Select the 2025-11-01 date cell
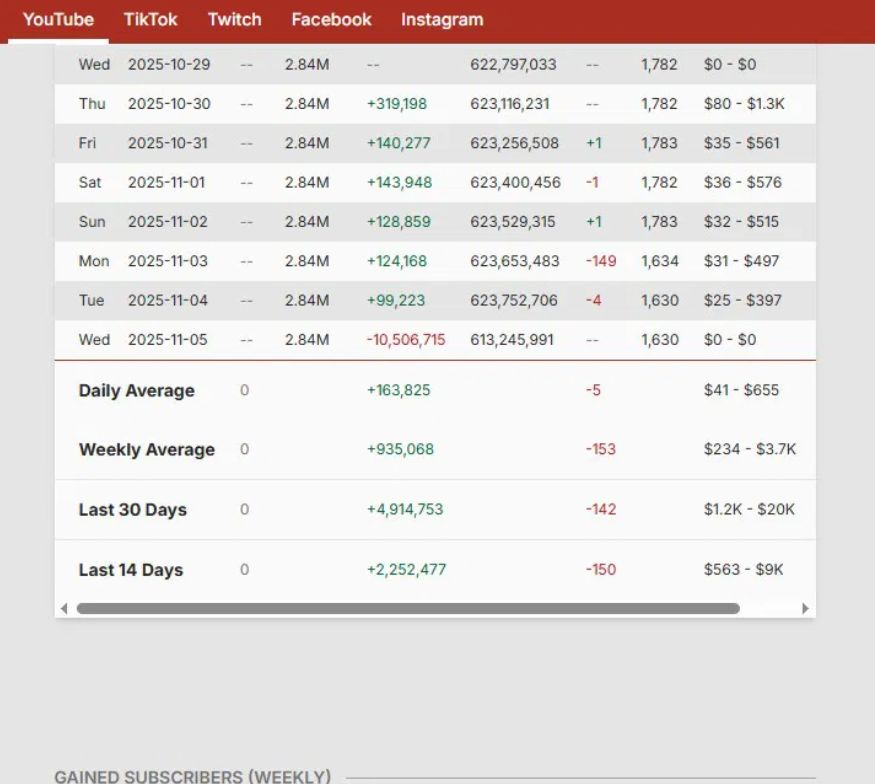The width and height of the screenshot is (875, 784). [166, 182]
